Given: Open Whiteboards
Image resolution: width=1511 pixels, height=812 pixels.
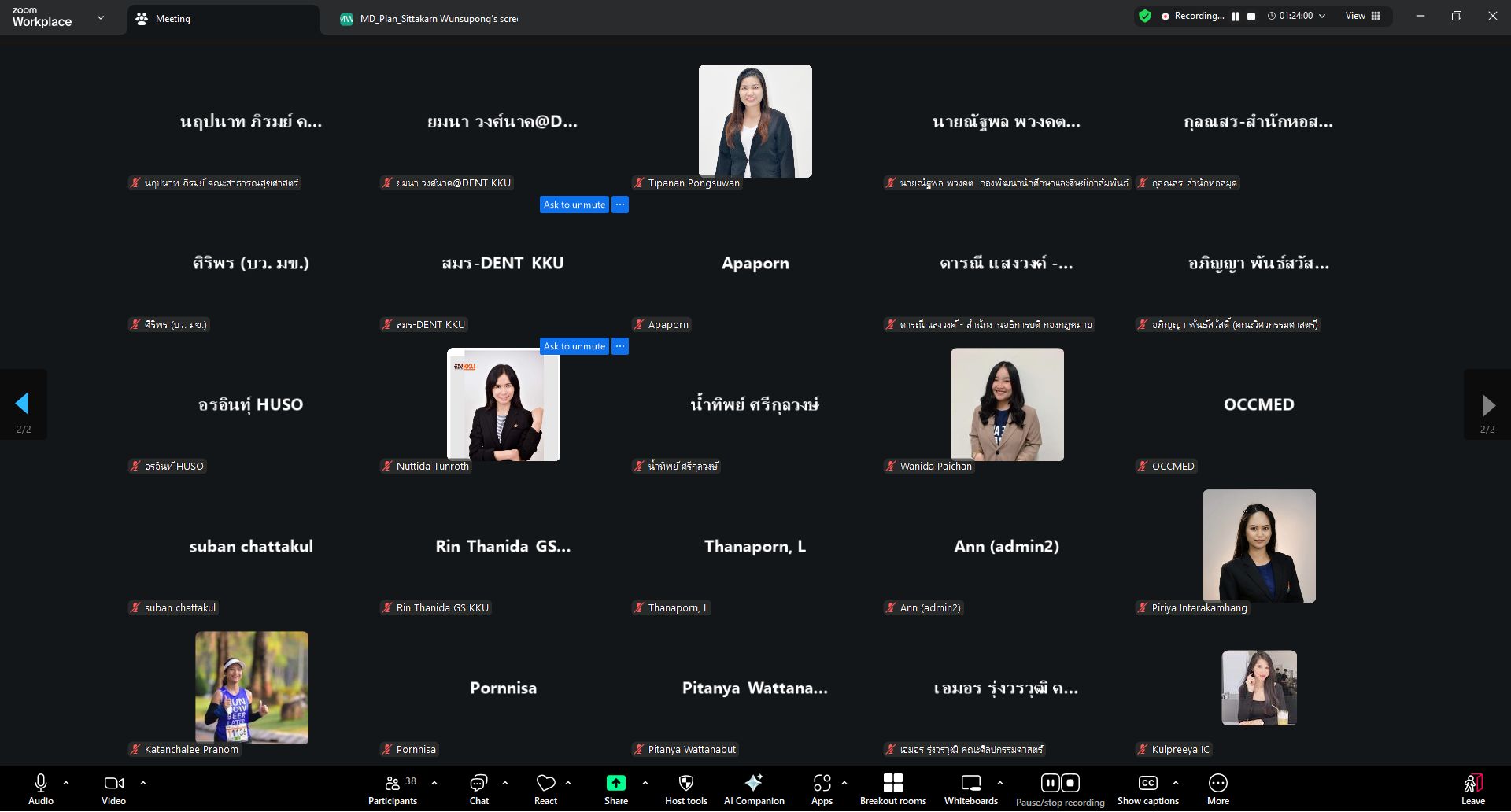Looking at the screenshot, I should click(x=970, y=788).
